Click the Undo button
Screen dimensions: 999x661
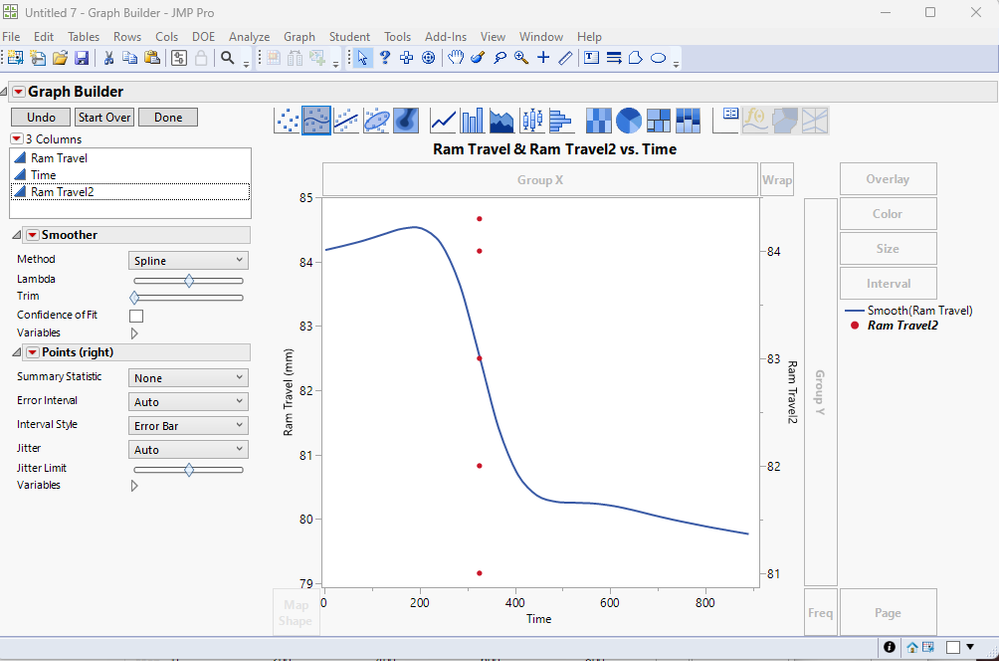(x=41, y=117)
